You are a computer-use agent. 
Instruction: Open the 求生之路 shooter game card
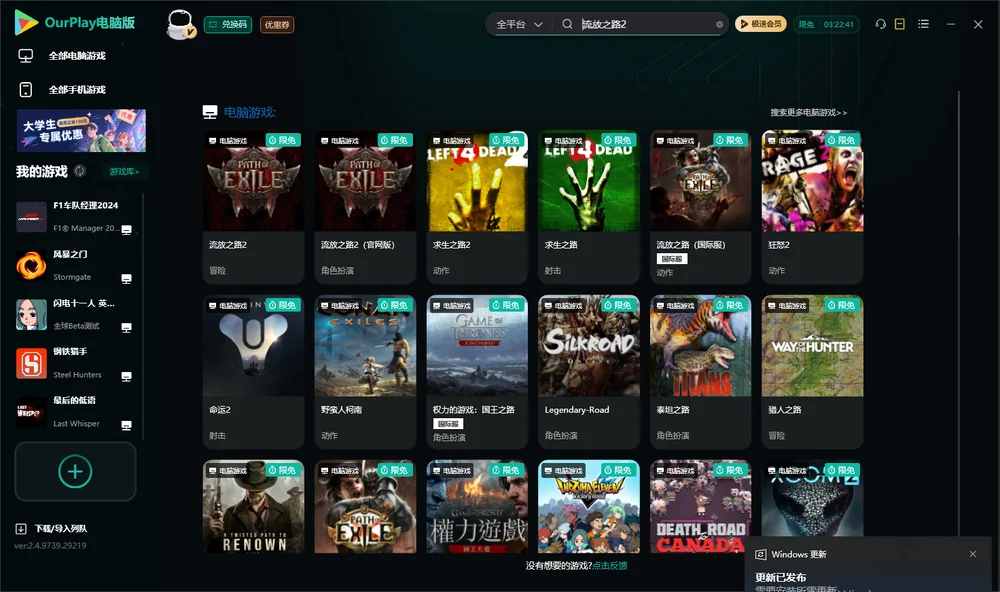pyautogui.click(x=589, y=207)
